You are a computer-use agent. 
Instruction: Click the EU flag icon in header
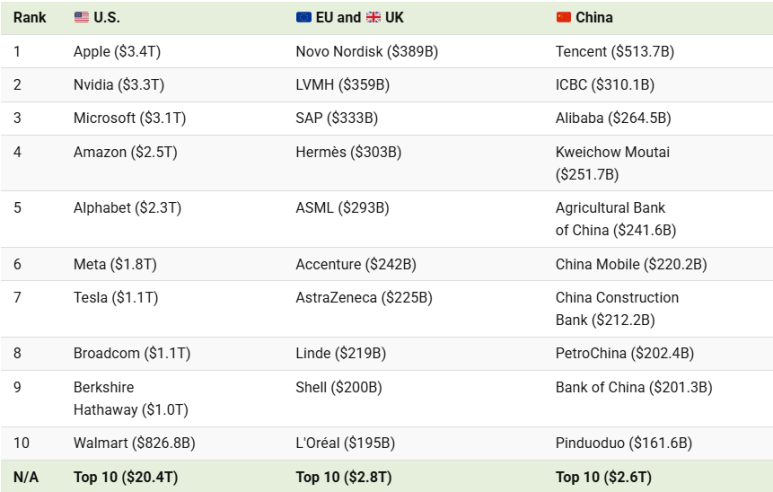304,17
